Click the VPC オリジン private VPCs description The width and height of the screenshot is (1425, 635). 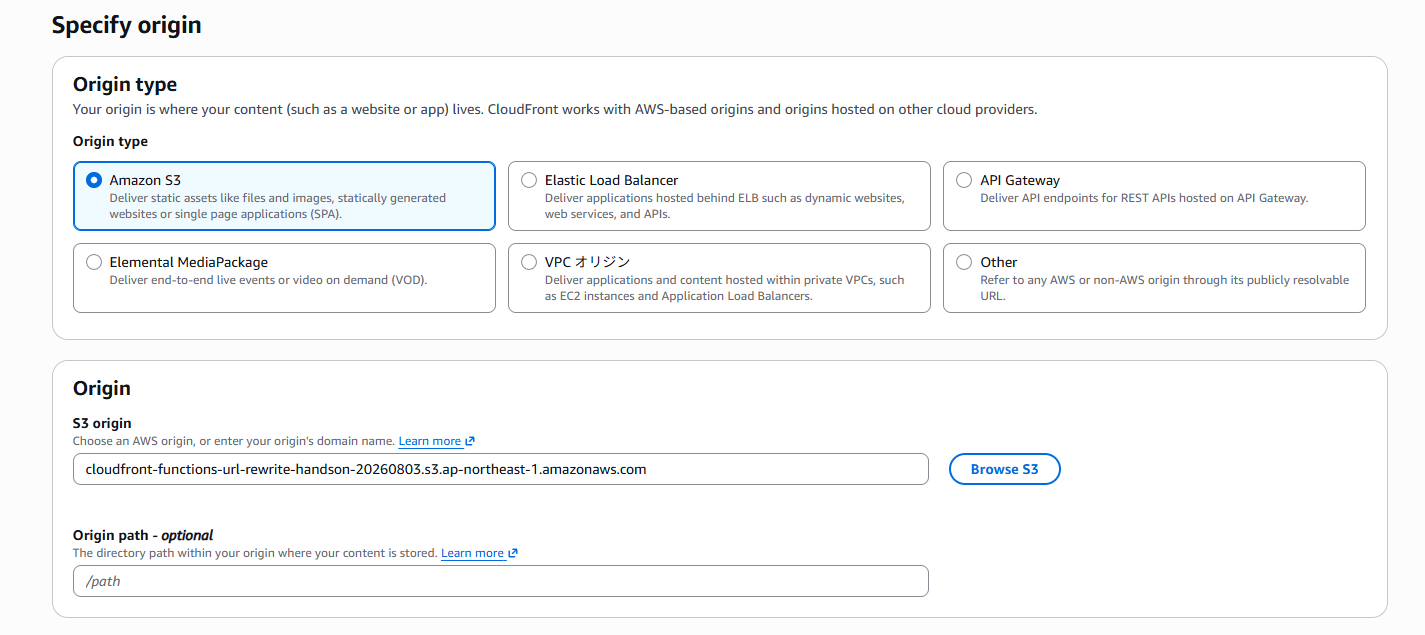tap(725, 288)
